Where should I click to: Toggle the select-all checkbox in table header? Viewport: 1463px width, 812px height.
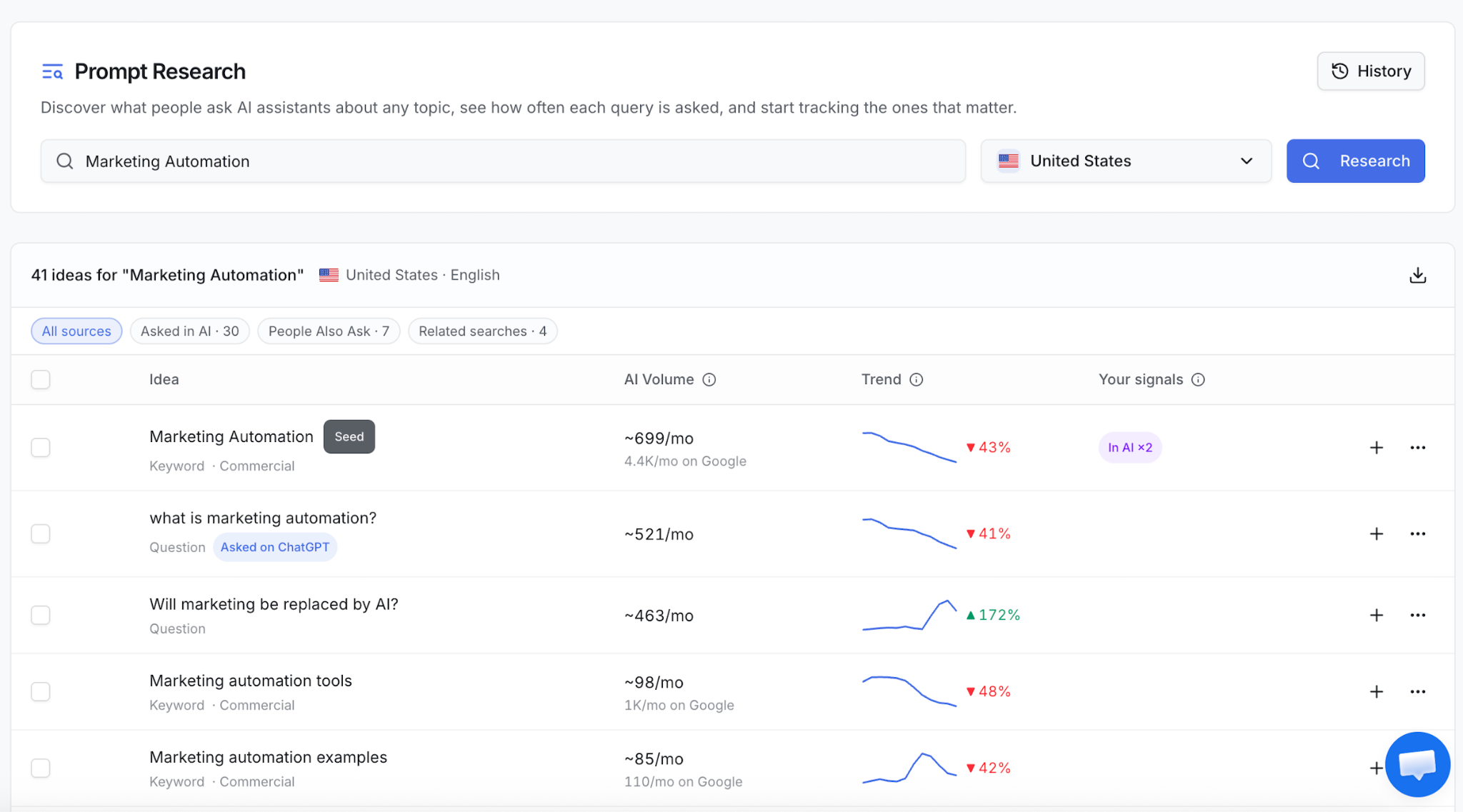[41, 379]
